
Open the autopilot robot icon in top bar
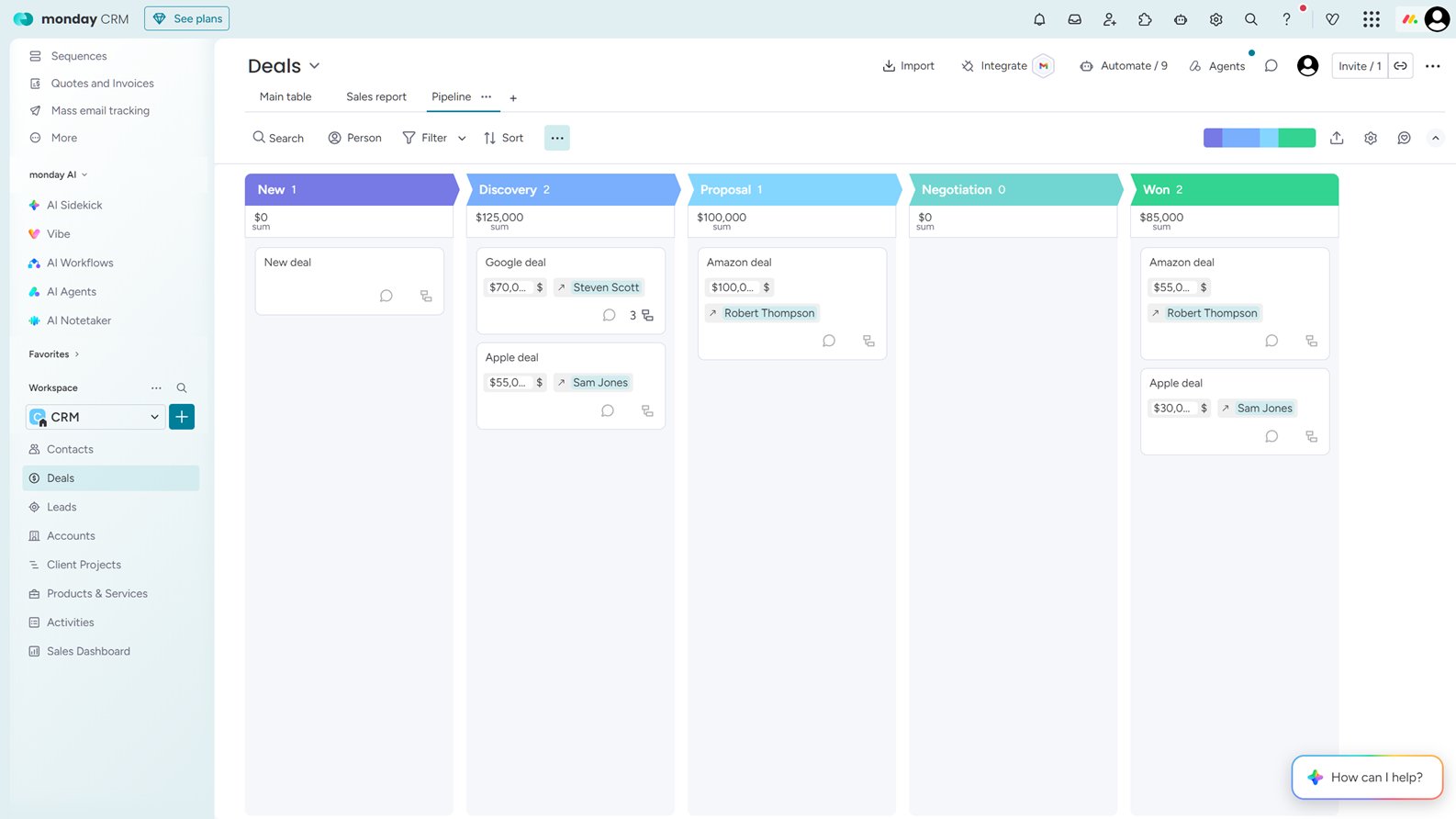pos(1181,19)
